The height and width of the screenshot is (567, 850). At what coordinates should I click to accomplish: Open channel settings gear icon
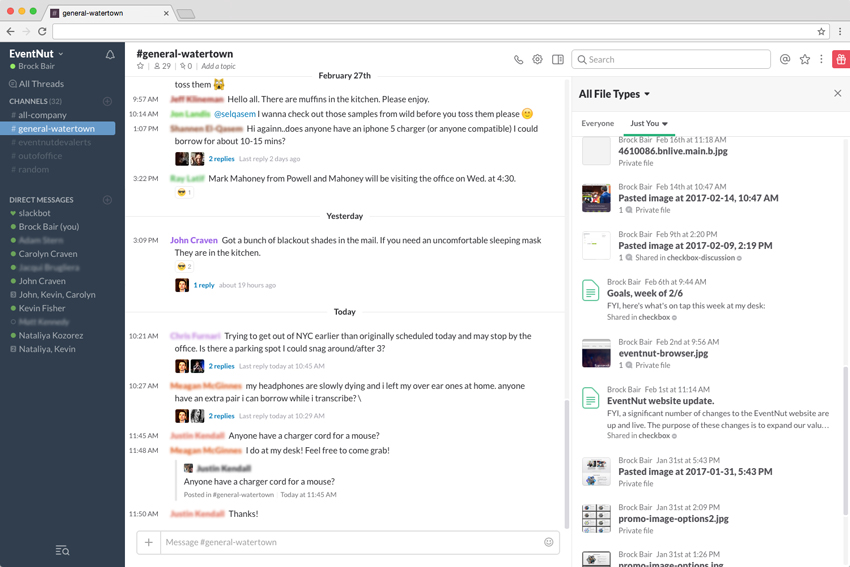point(537,60)
